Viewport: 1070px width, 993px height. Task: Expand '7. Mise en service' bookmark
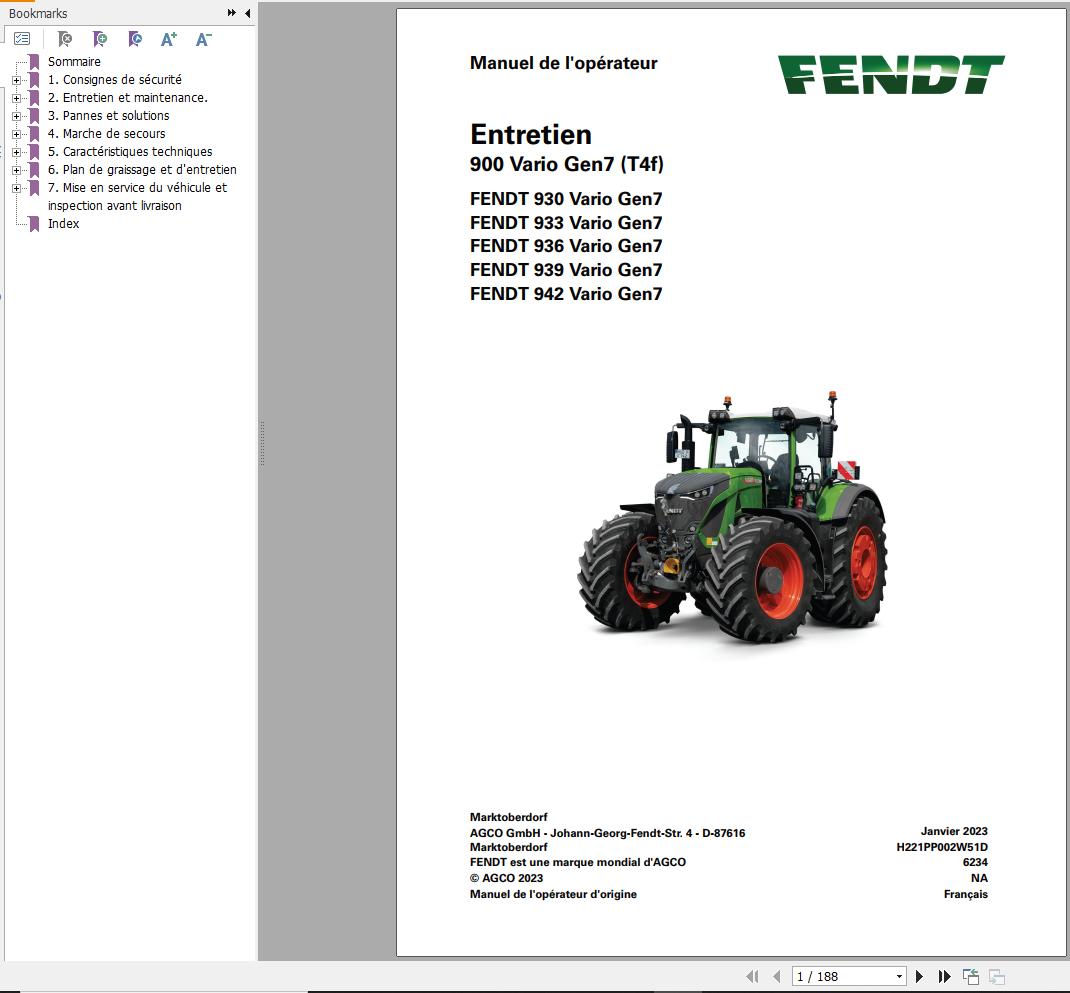pyautogui.click(x=16, y=188)
